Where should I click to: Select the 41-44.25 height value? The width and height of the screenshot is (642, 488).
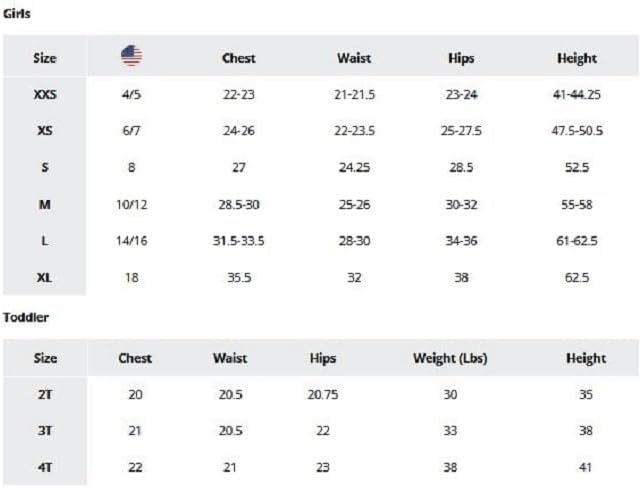pyautogui.click(x=577, y=95)
